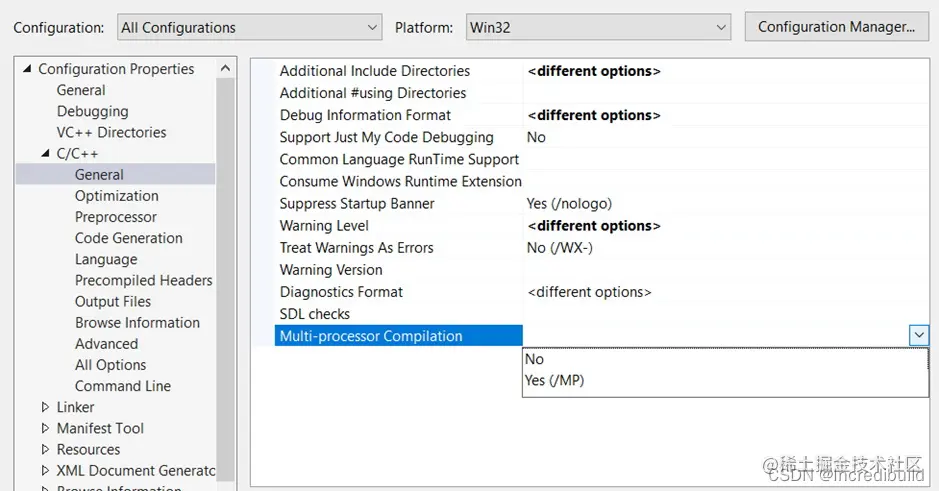Click Debug Information Format different options value

coord(594,115)
